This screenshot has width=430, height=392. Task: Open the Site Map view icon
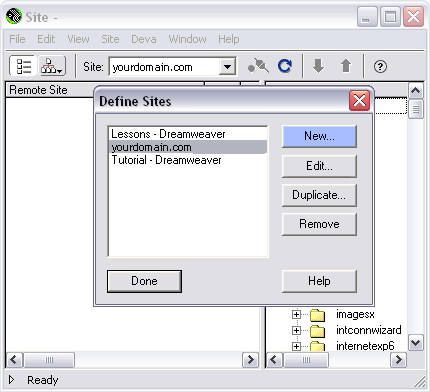52,66
